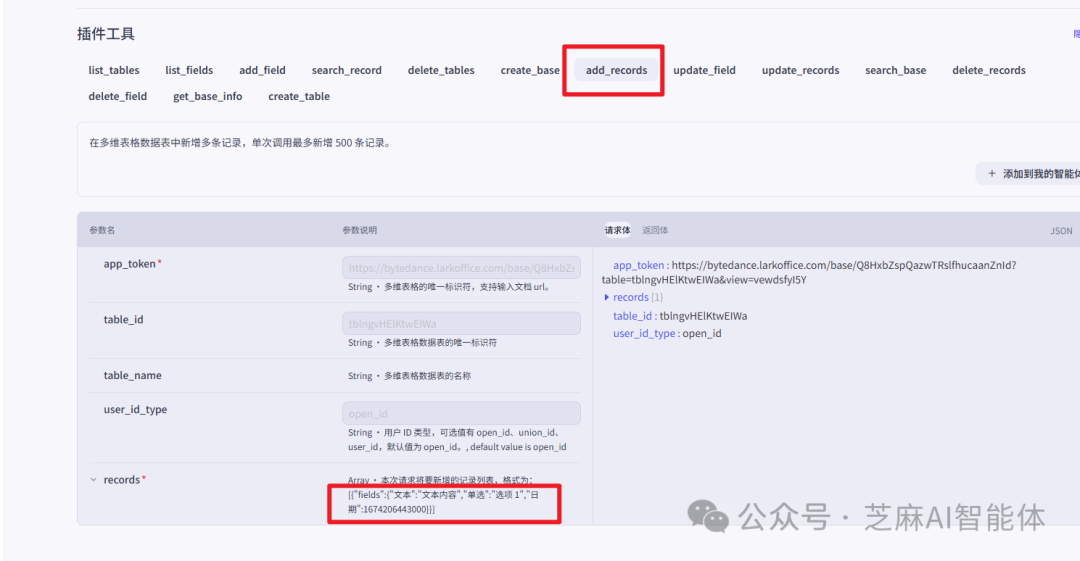Viewport: 1080px width, 561px height.
Task: Focus the table_id input field
Action: [461, 323]
